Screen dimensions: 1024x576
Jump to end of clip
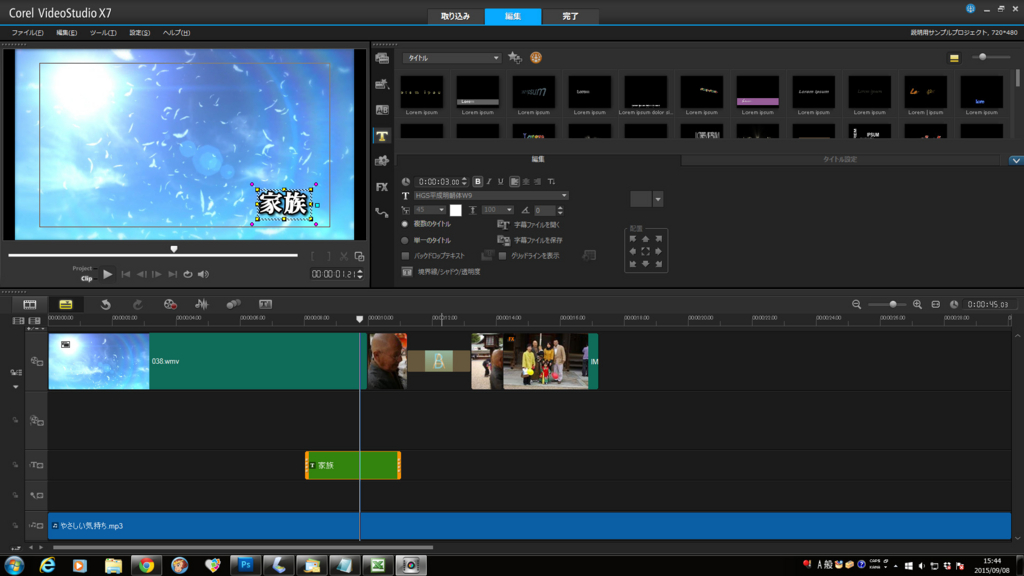tap(172, 274)
